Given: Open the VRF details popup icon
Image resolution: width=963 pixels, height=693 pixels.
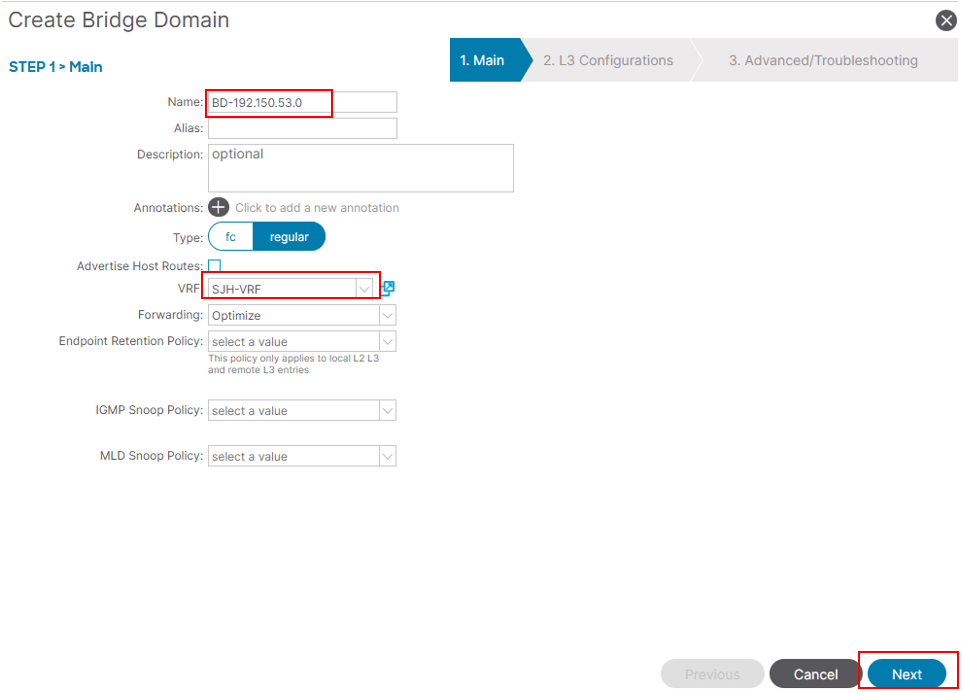Looking at the screenshot, I should (388, 288).
